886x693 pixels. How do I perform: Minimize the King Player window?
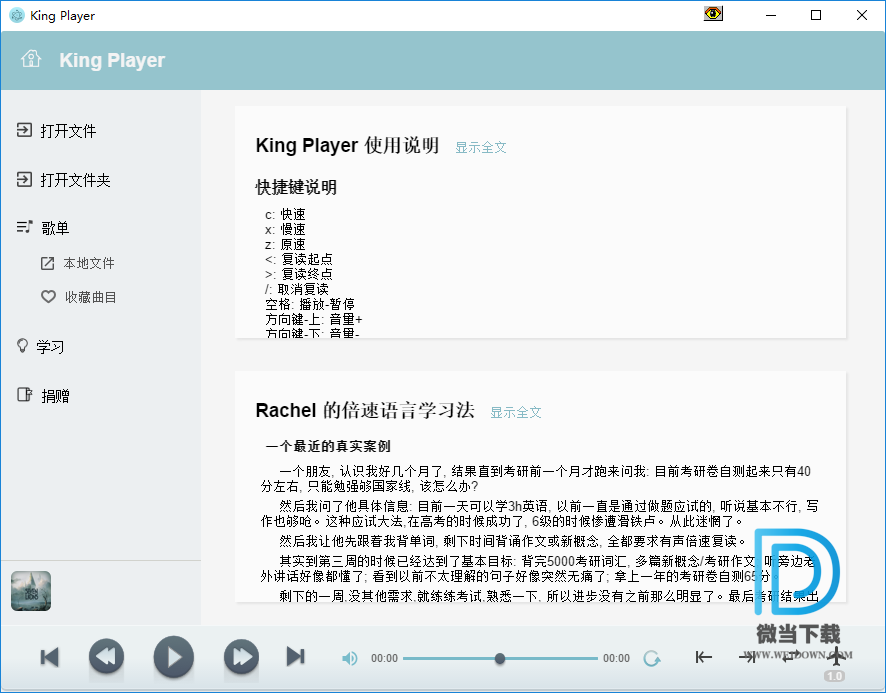click(x=771, y=15)
